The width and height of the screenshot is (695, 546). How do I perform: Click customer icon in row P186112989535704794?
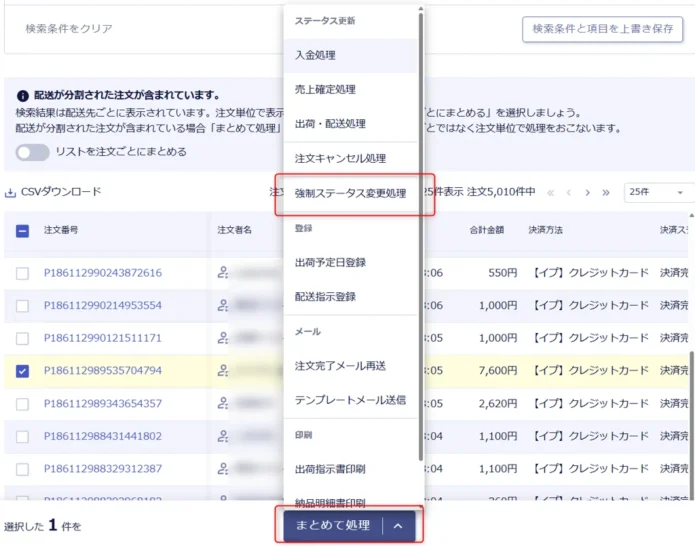[223, 370]
